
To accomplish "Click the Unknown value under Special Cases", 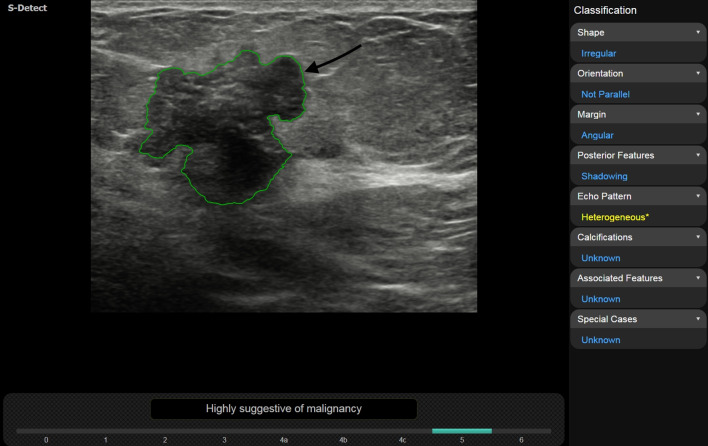I will (x=601, y=340).
